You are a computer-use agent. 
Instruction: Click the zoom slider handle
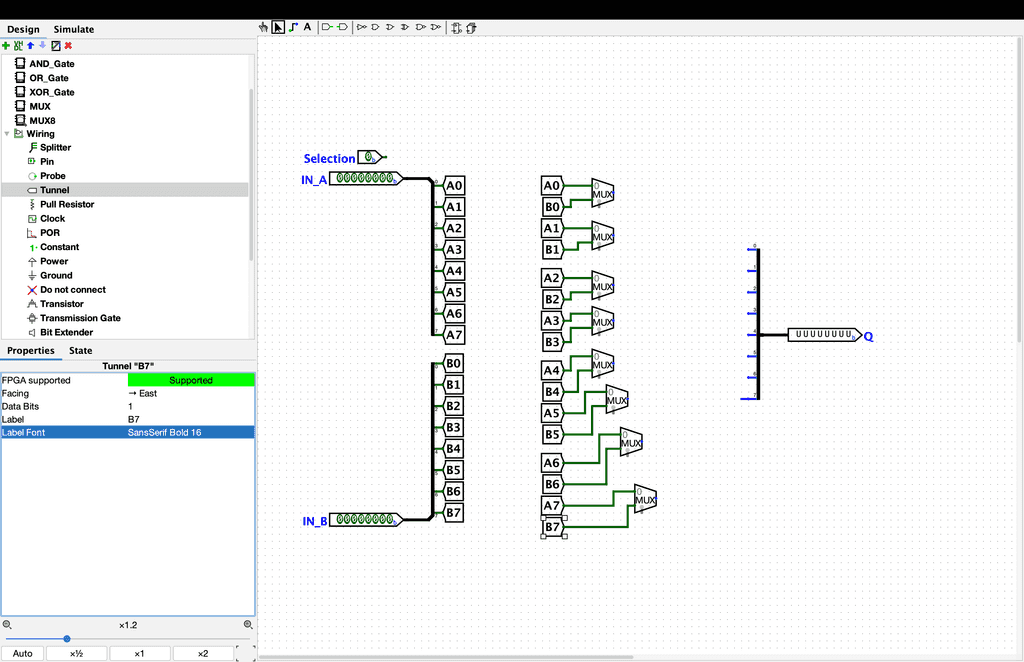67,639
